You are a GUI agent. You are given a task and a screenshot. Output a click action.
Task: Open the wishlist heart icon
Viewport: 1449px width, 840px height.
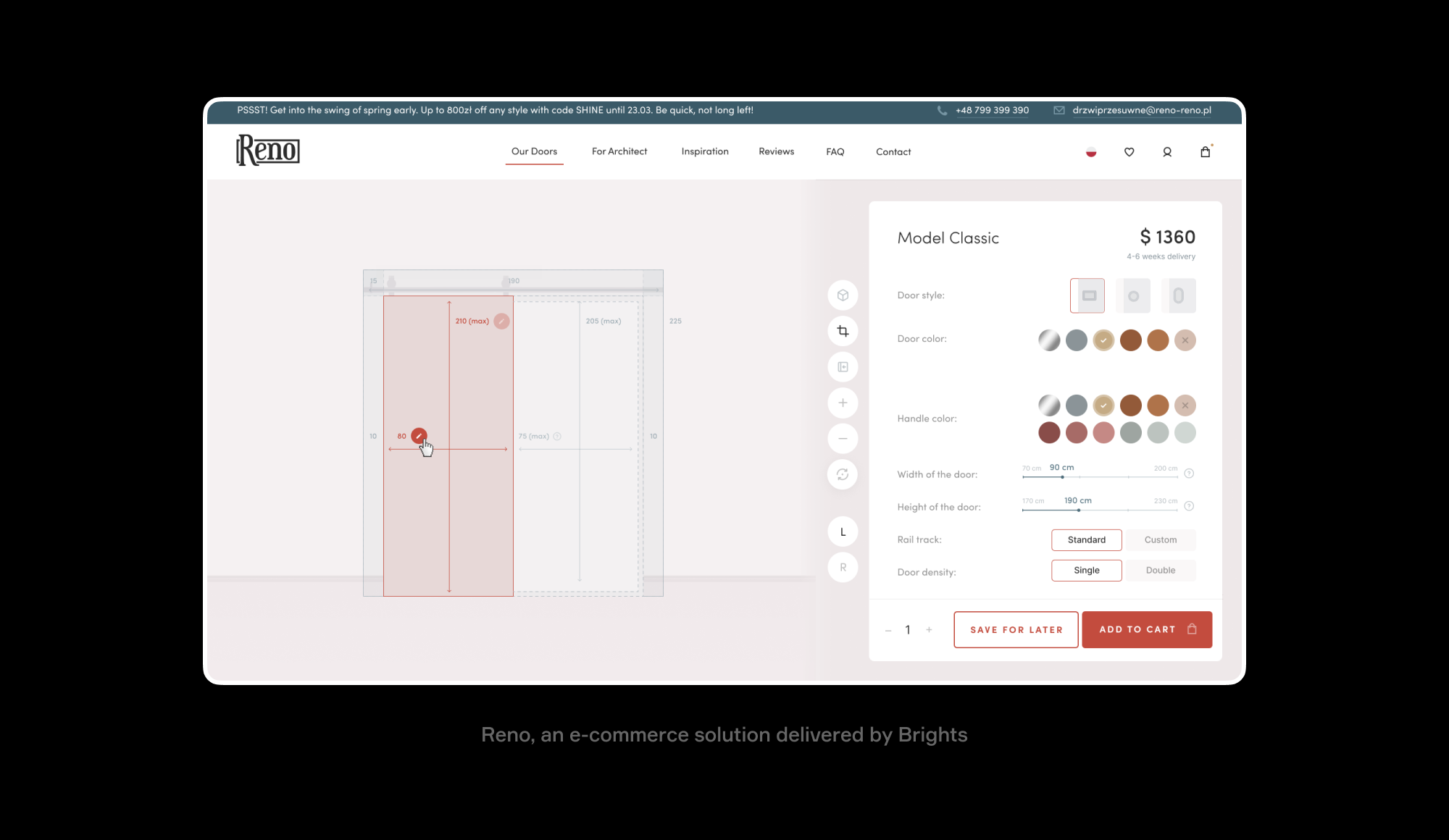(1129, 151)
